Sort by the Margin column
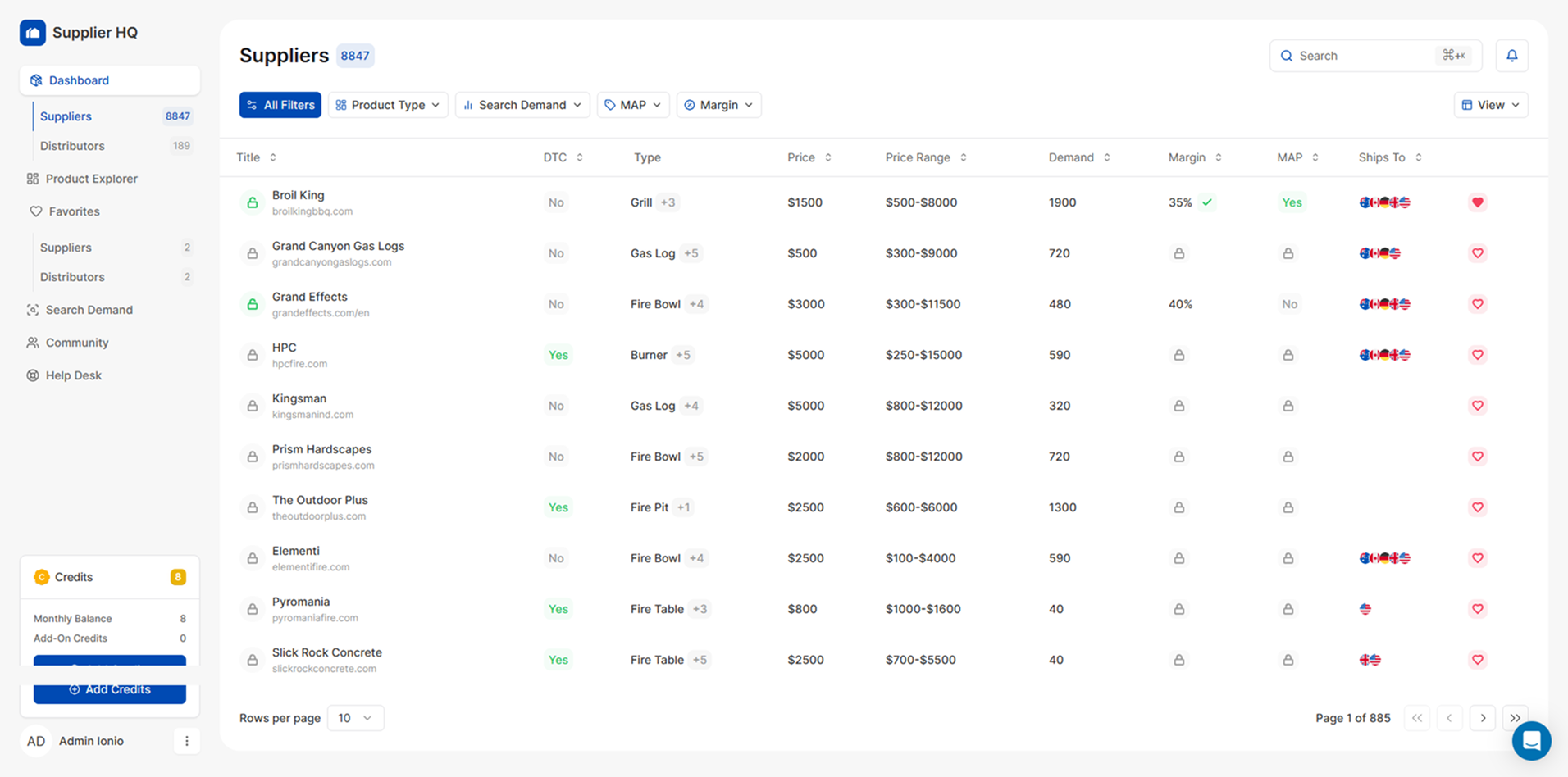This screenshot has width=1568, height=777. [x=1195, y=157]
